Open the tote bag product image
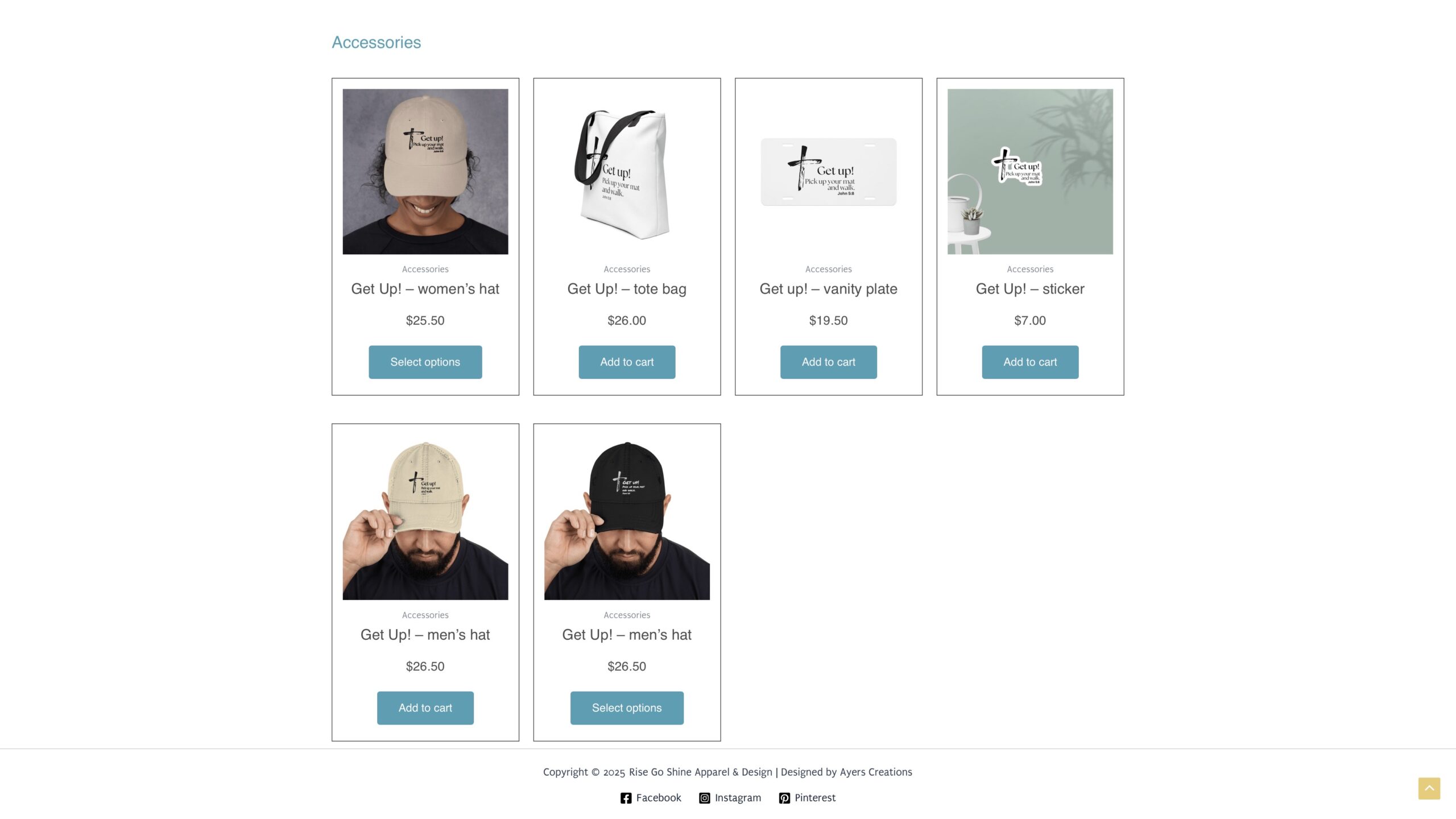The height and width of the screenshot is (819, 1456). pos(627,171)
